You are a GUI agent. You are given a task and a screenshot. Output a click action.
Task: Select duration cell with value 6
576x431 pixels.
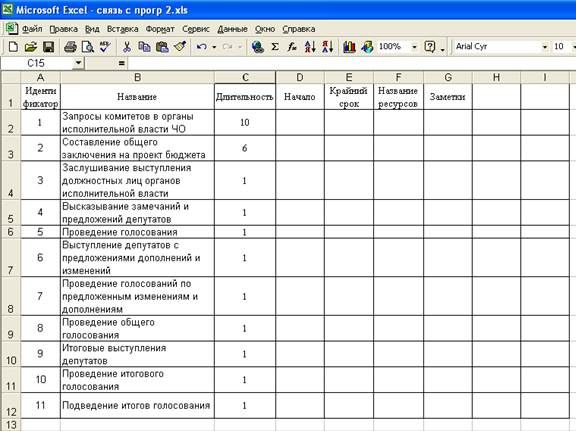[x=245, y=148]
